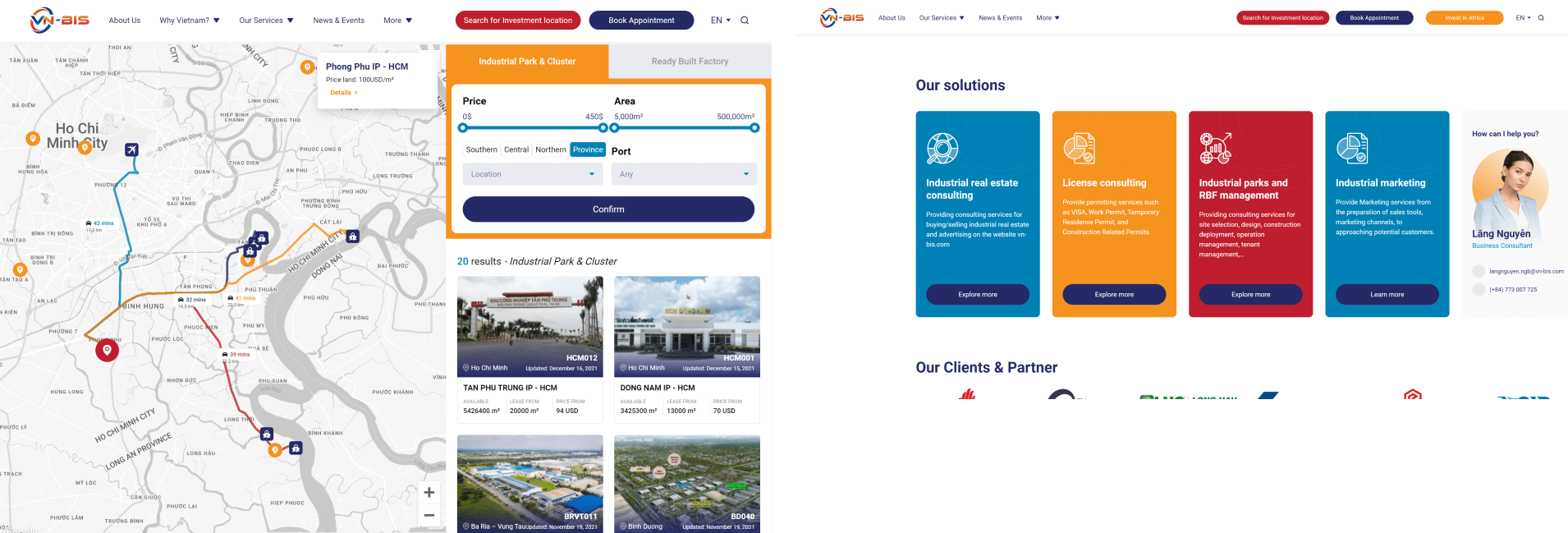Zoom in the map with plus button

(429, 493)
